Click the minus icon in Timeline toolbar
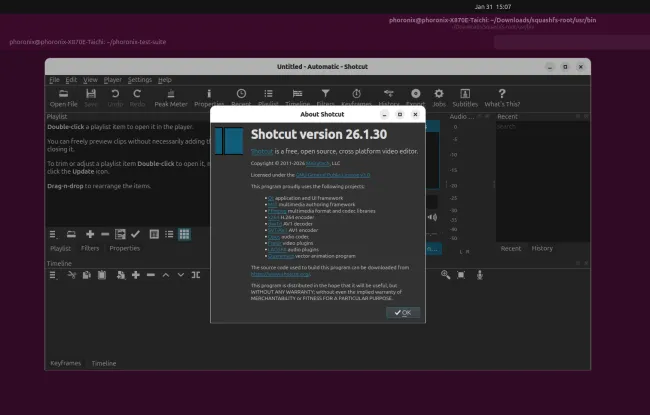 (x=150, y=275)
